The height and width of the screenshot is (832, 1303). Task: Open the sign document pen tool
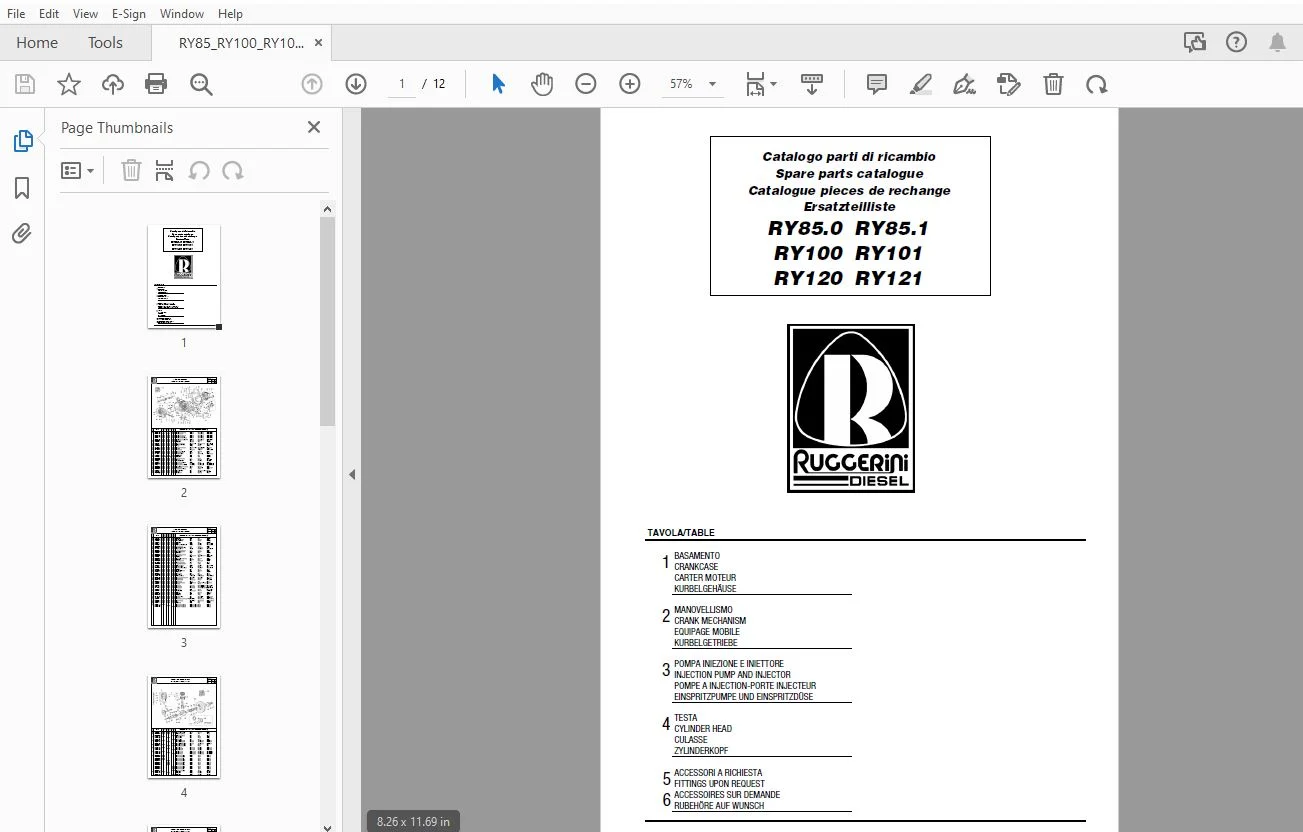pos(965,84)
